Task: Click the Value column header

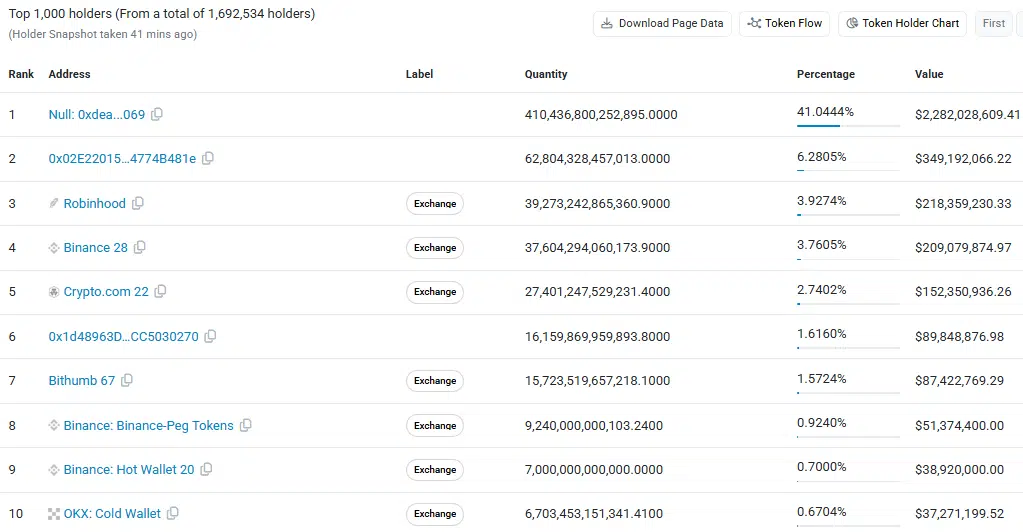Action: pos(929,74)
